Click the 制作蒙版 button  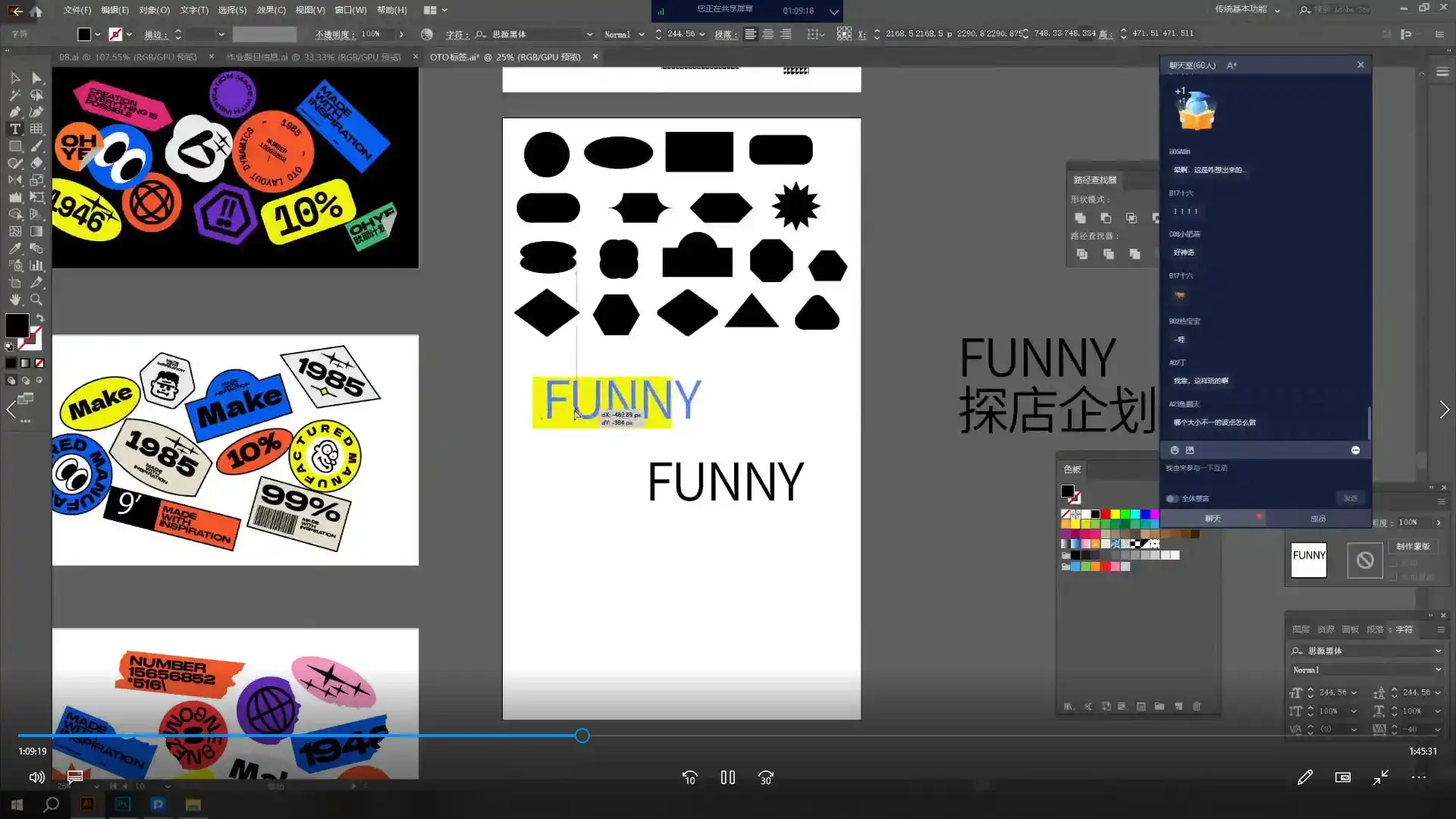(x=1412, y=546)
